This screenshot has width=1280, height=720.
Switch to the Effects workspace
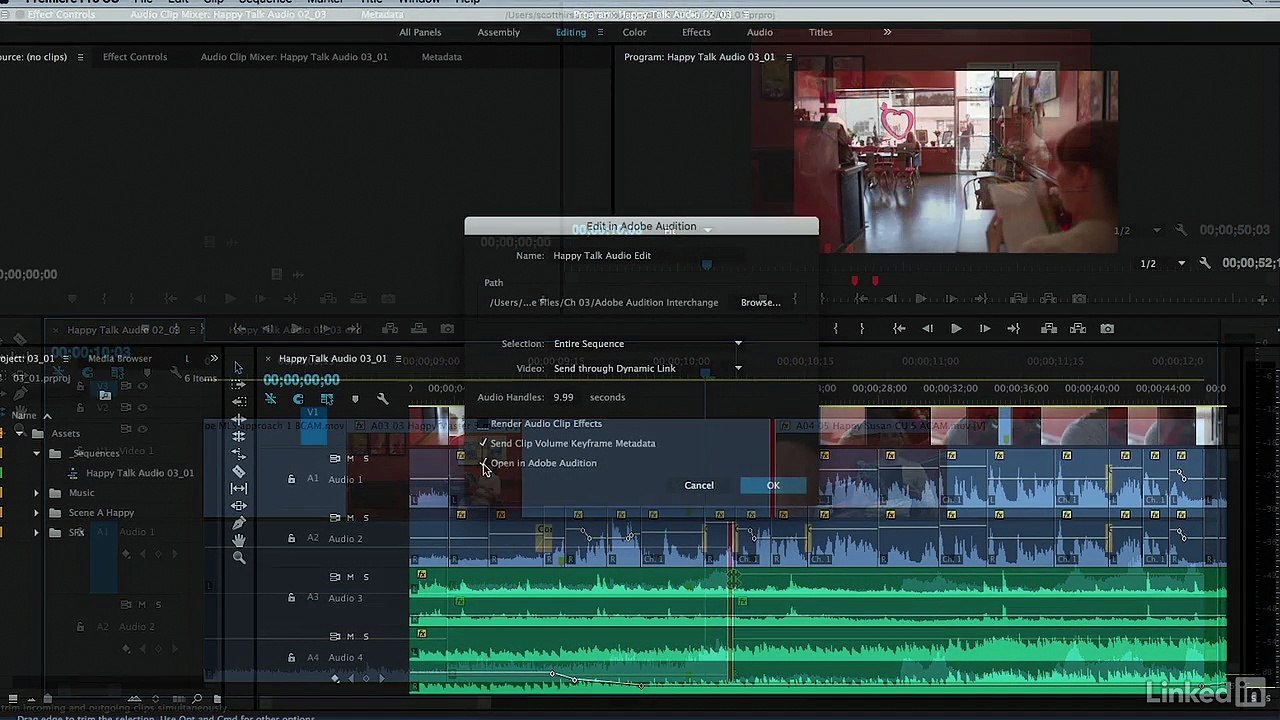pos(696,32)
